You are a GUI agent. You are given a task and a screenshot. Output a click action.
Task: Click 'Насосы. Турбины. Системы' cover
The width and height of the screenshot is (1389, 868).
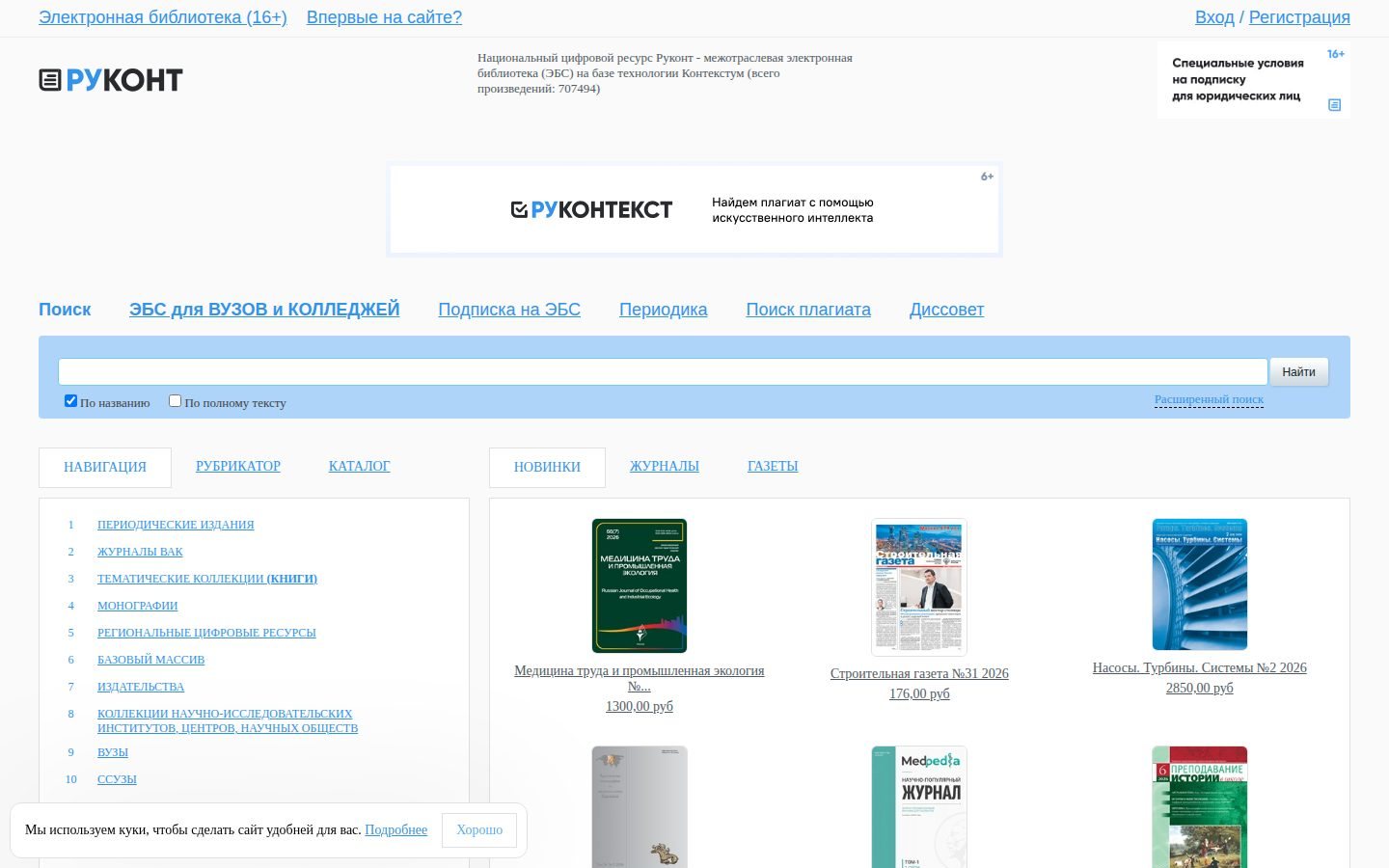(1200, 584)
